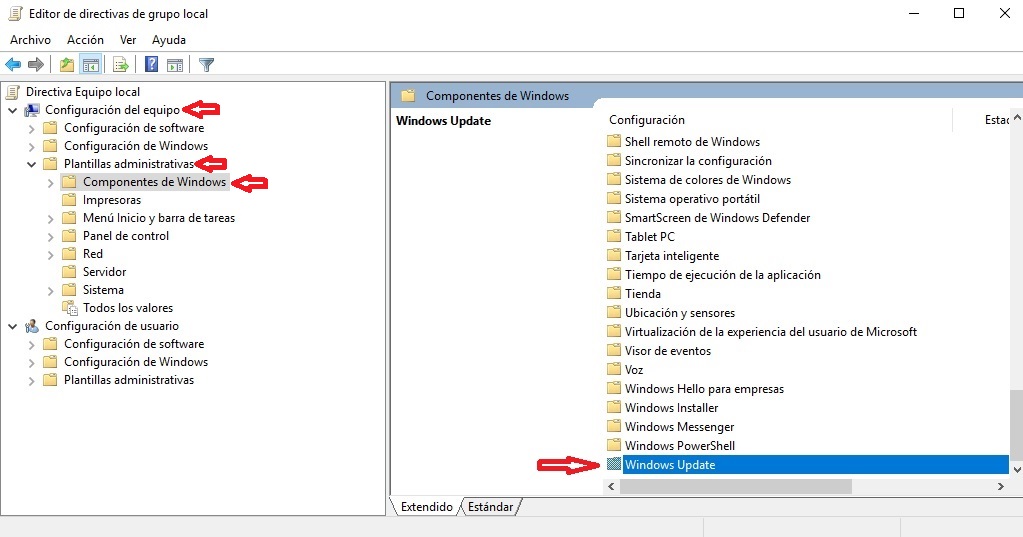Collapse the Configuración de usuario node
This screenshot has height=537, width=1023.
coord(12,326)
